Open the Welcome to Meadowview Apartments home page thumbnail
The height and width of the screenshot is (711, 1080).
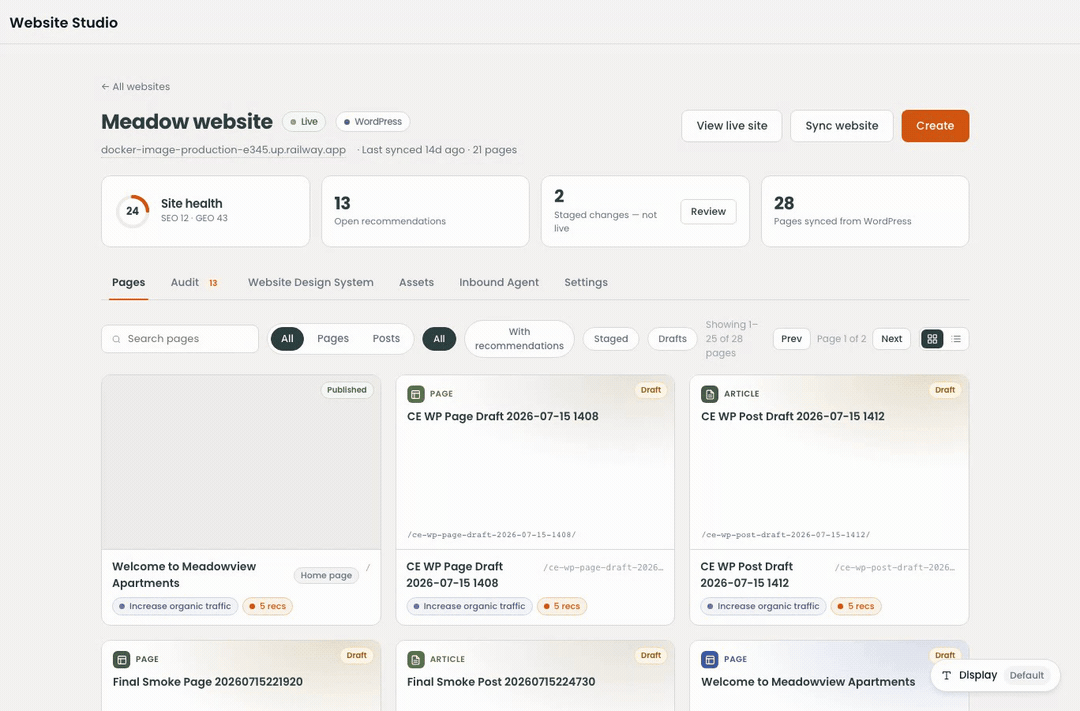241,462
